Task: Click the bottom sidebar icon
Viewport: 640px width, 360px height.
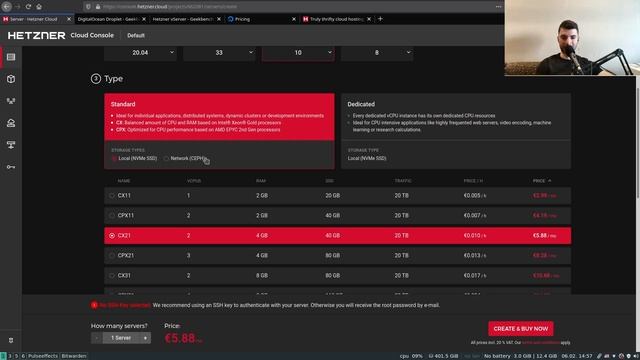Action: (x=11, y=340)
